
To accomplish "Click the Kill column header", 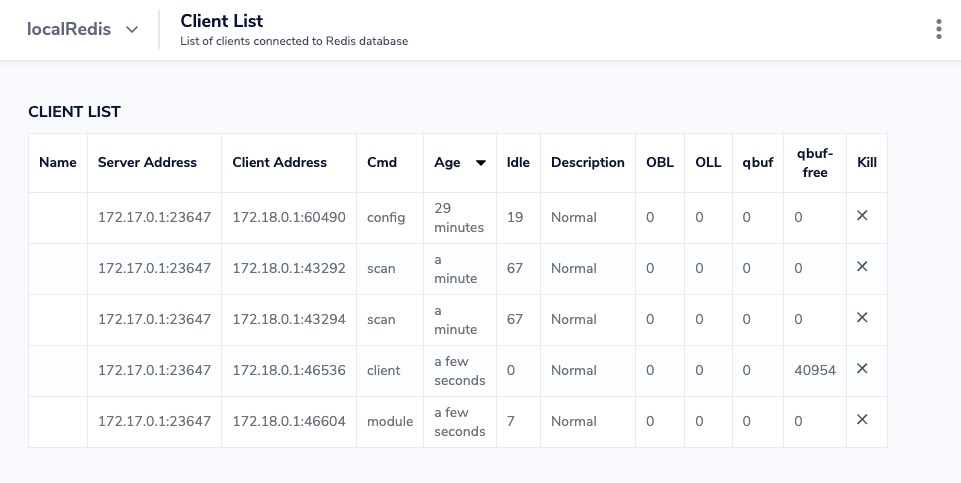I will [x=867, y=162].
